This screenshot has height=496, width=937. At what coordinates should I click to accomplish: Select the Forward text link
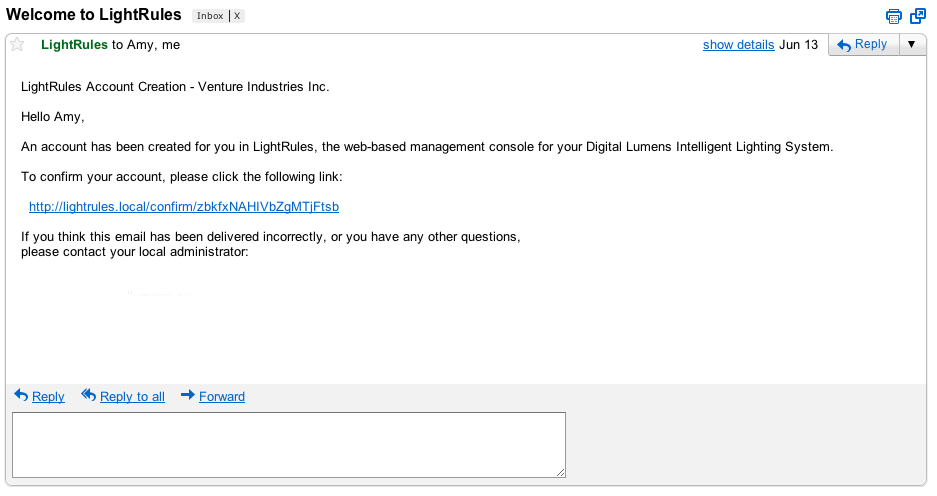pyautogui.click(x=222, y=397)
